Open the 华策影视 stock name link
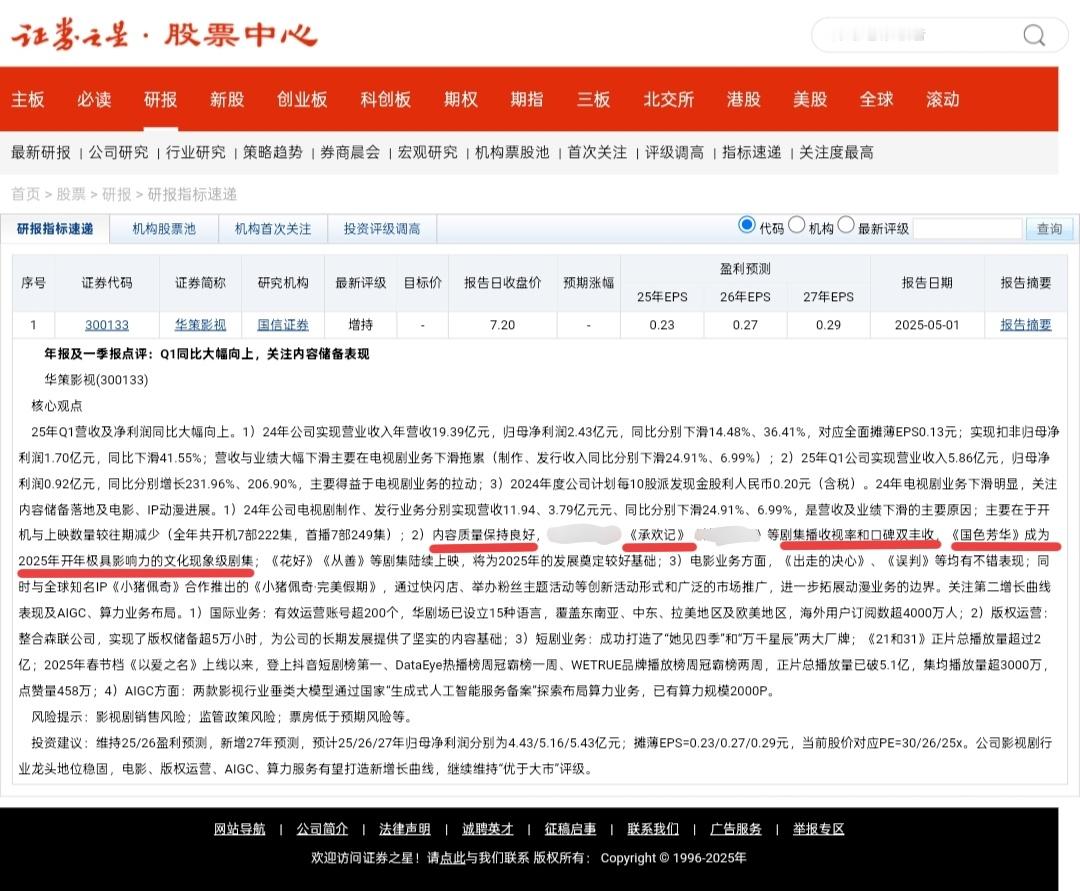Image resolution: width=1080 pixels, height=891 pixels. (200, 325)
